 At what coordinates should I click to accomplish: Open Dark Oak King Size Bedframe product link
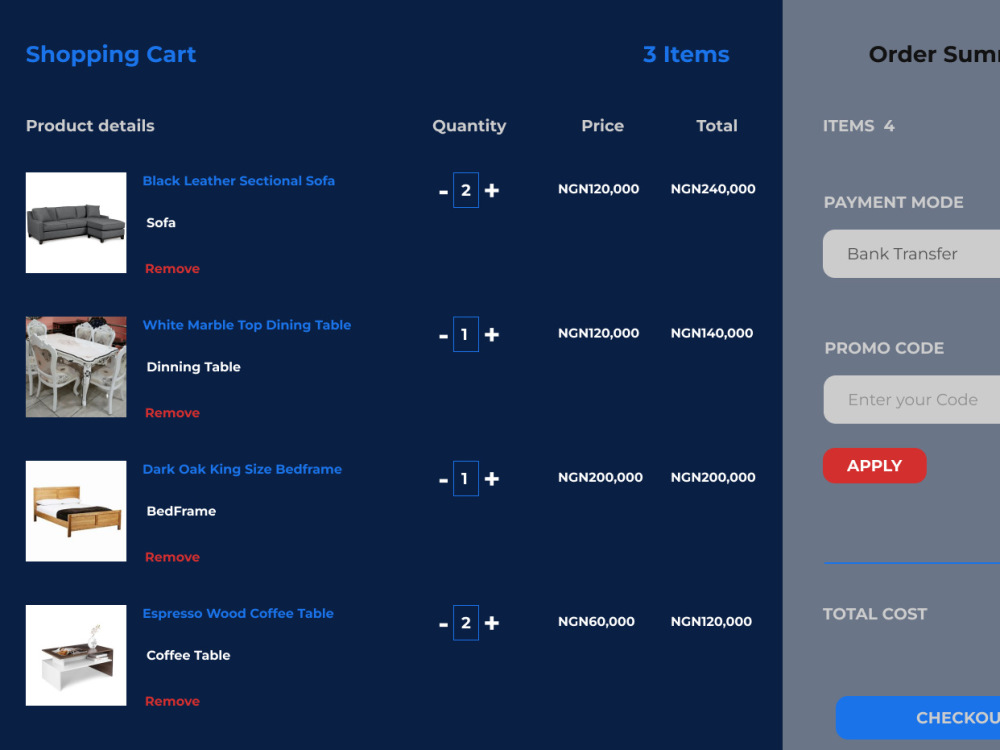tap(242, 469)
